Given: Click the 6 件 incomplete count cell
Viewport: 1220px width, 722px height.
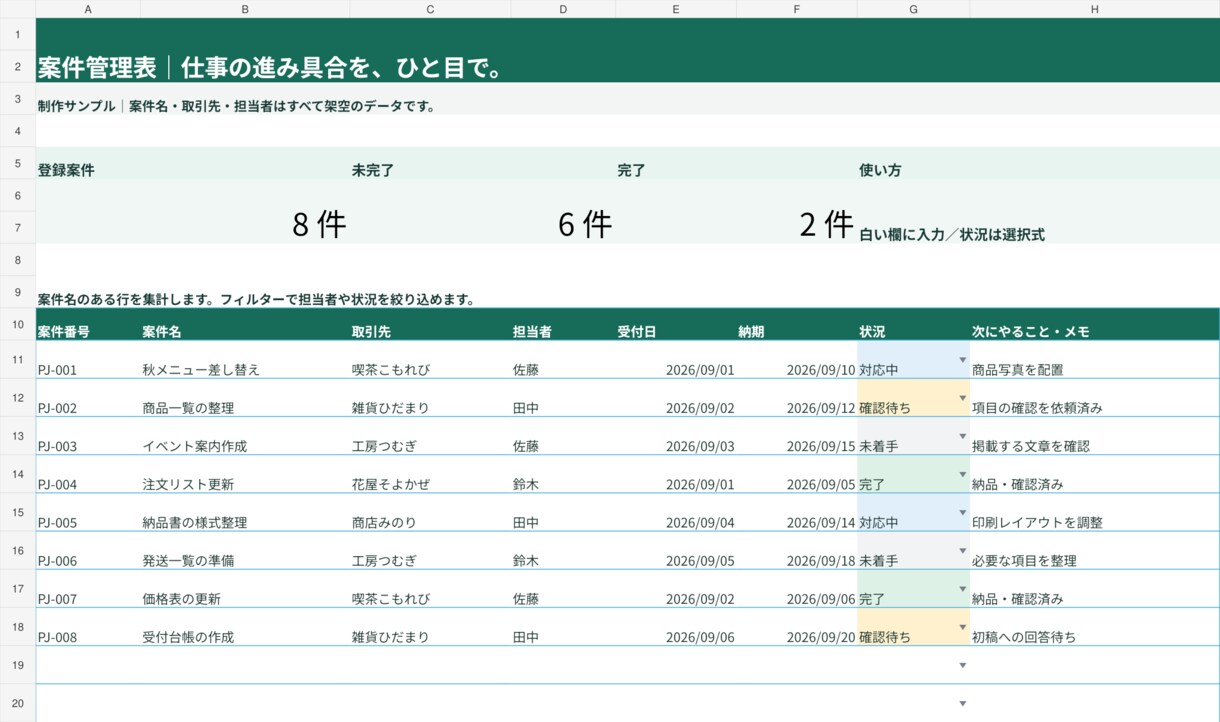Looking at the screenshot, I should (483, 211).
